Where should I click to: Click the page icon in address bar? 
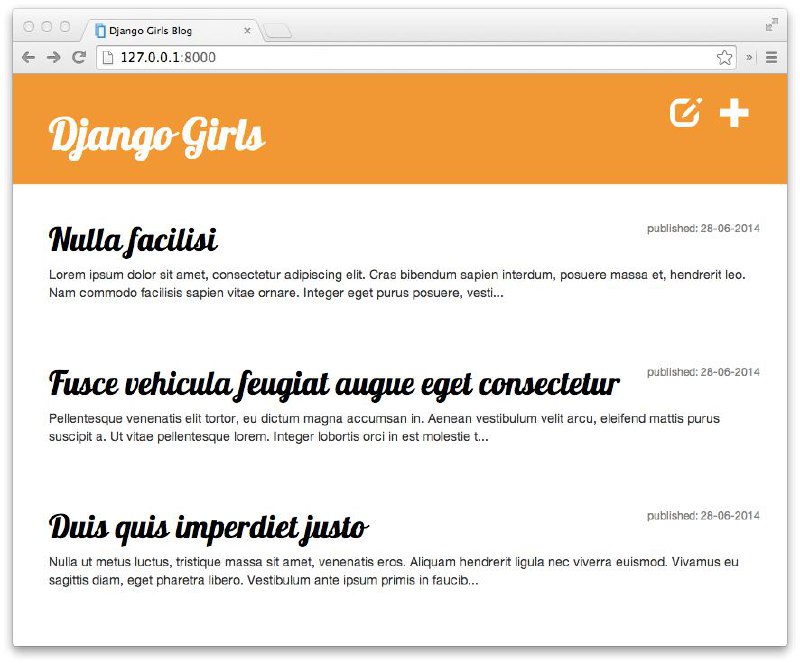pos(108,57)
